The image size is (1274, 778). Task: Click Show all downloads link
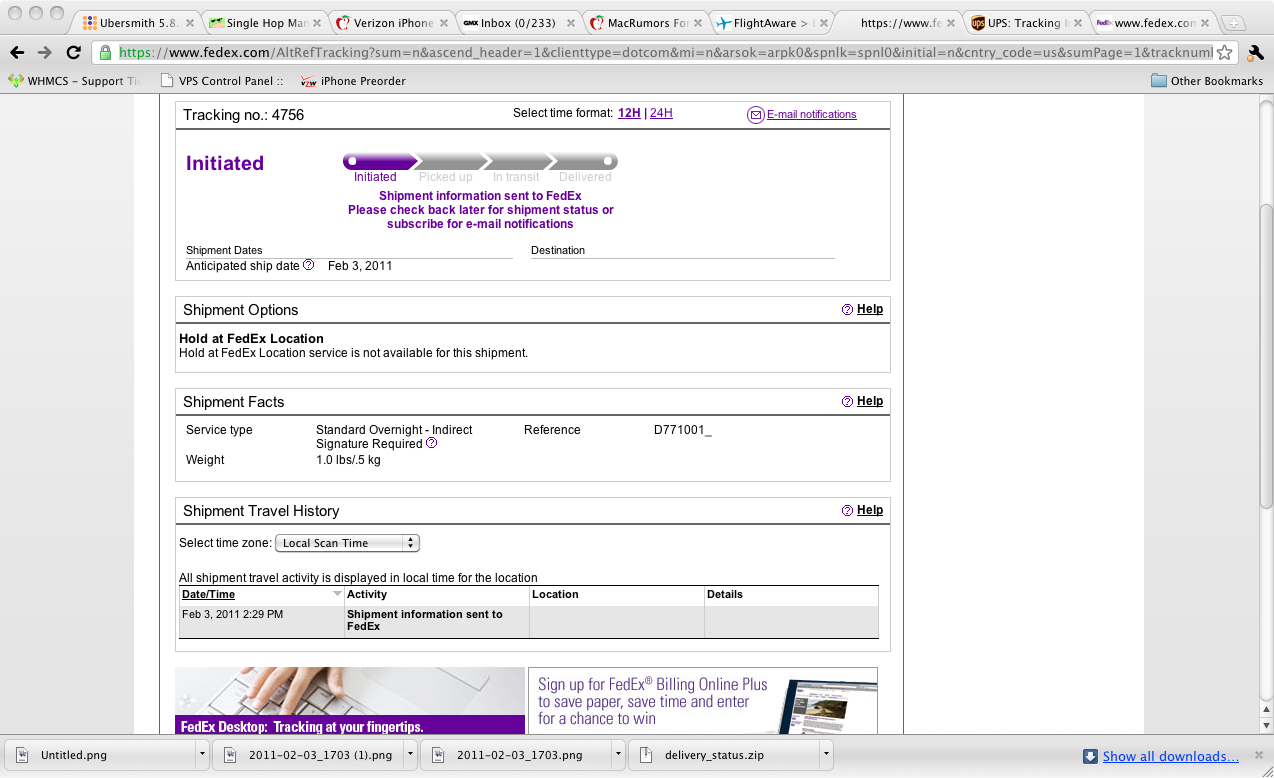pyautogui.click(x=1170, y=756)
